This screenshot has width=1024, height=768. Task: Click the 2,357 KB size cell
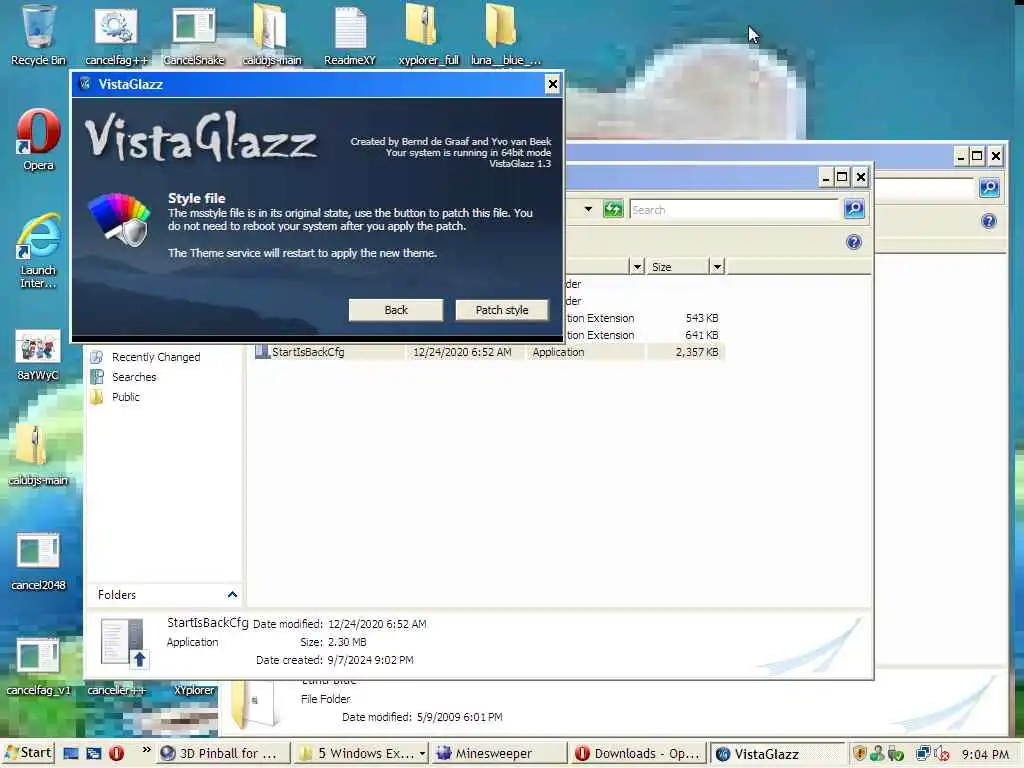(697, 352)
